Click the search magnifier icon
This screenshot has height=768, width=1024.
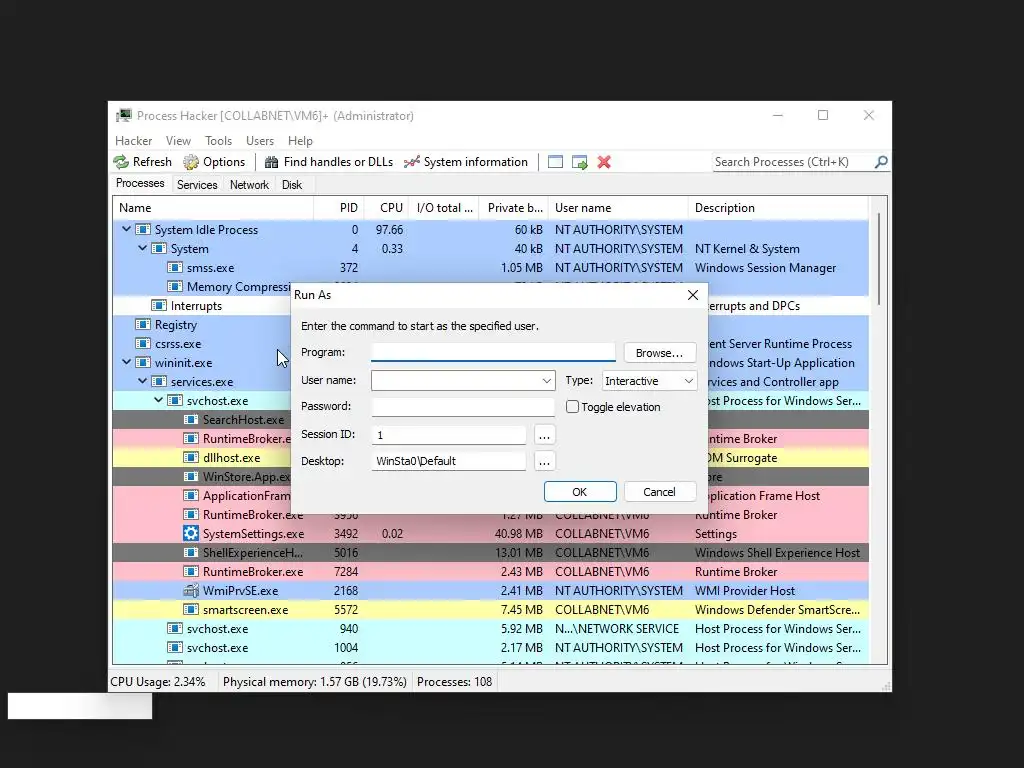pos(881,161)
